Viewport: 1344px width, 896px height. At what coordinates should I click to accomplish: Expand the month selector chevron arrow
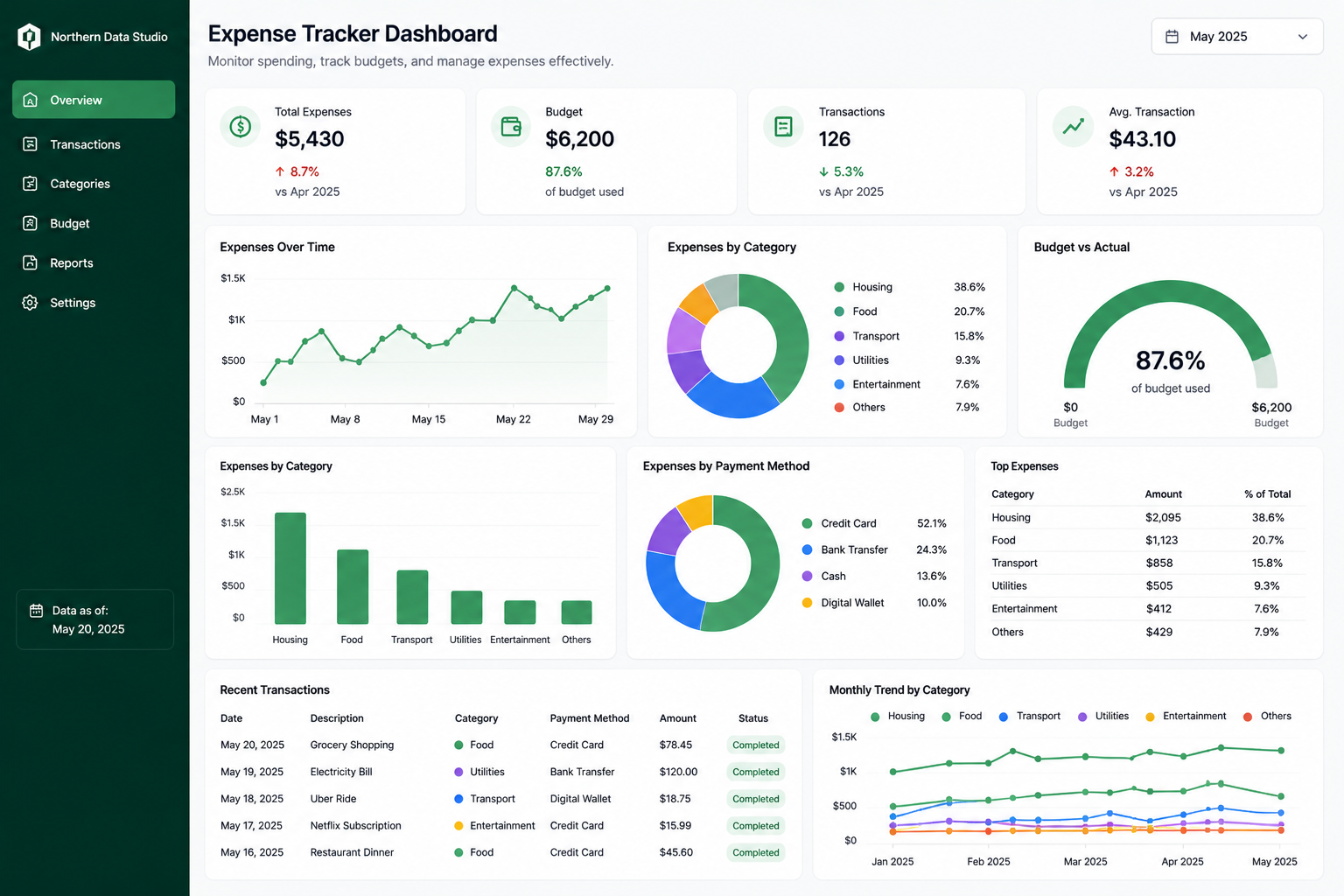(1303, 37)
